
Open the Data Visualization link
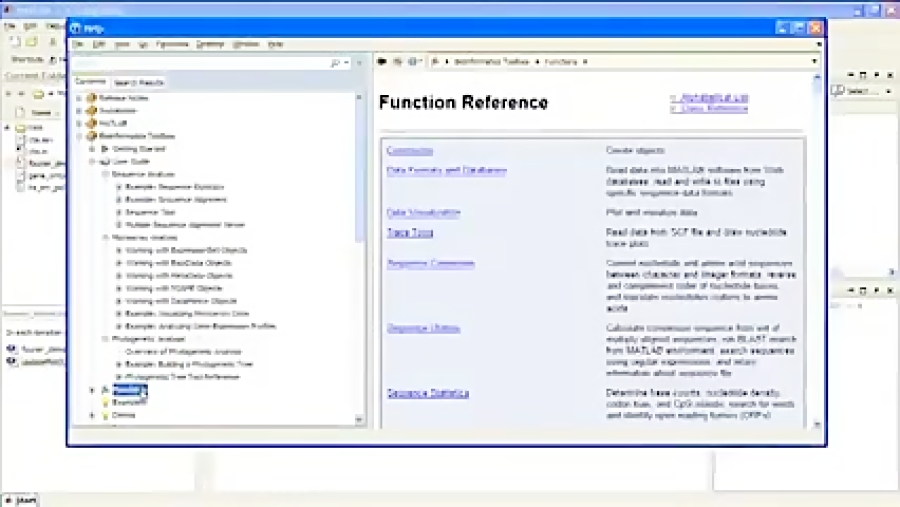[x=423, y=213]
